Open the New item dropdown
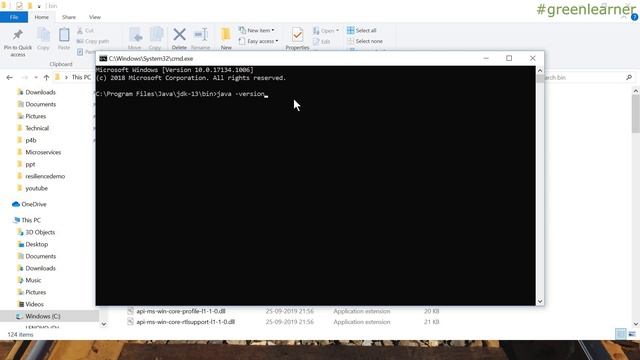The width and height of the screenshot is (640, 360). coord(256,31)
